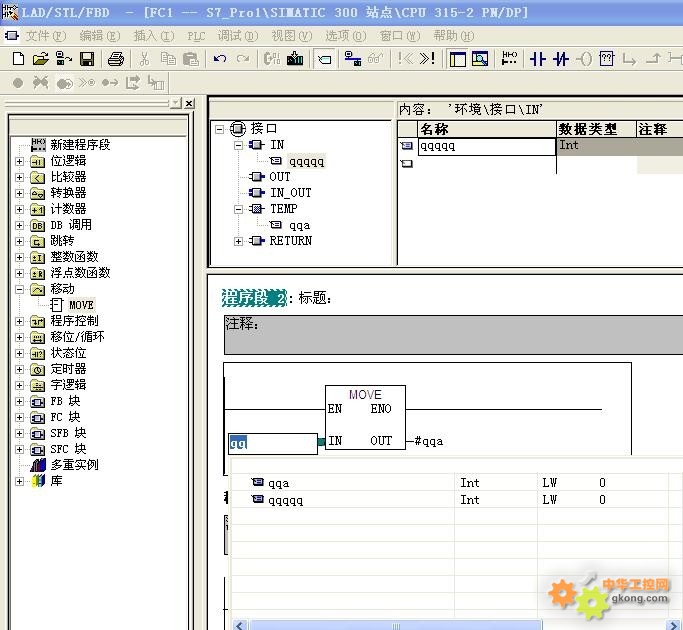683x630 pixels.
Task: Click the Copy toolbar icon
Action: tap(168, 58)
